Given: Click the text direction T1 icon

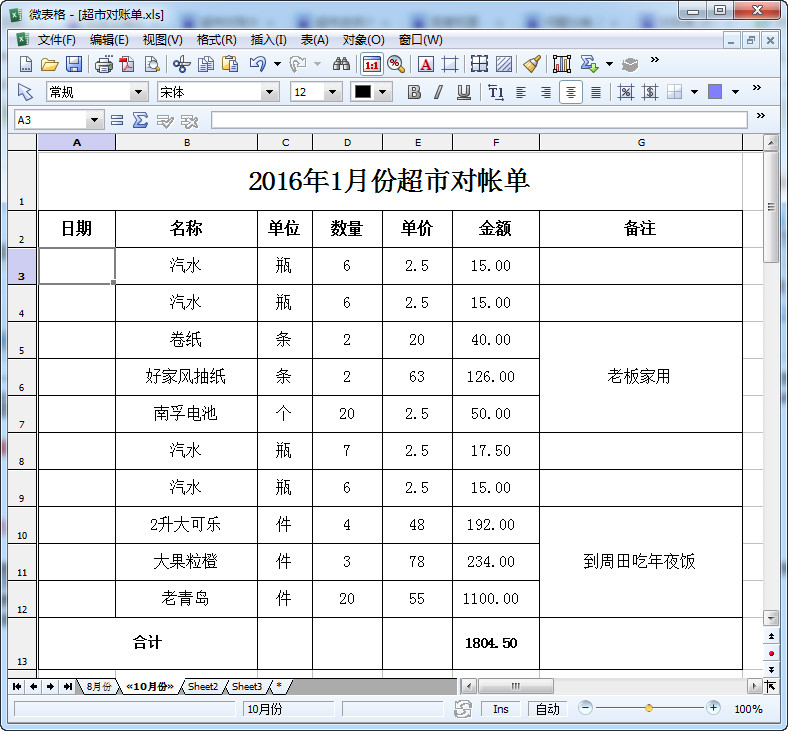Looking at the screenshot, I should 496,92.
